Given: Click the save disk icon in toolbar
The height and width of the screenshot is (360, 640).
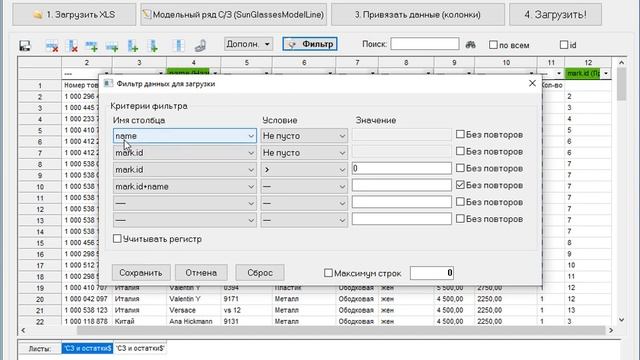Looking at the screenshot, I should tap(25, 46).
